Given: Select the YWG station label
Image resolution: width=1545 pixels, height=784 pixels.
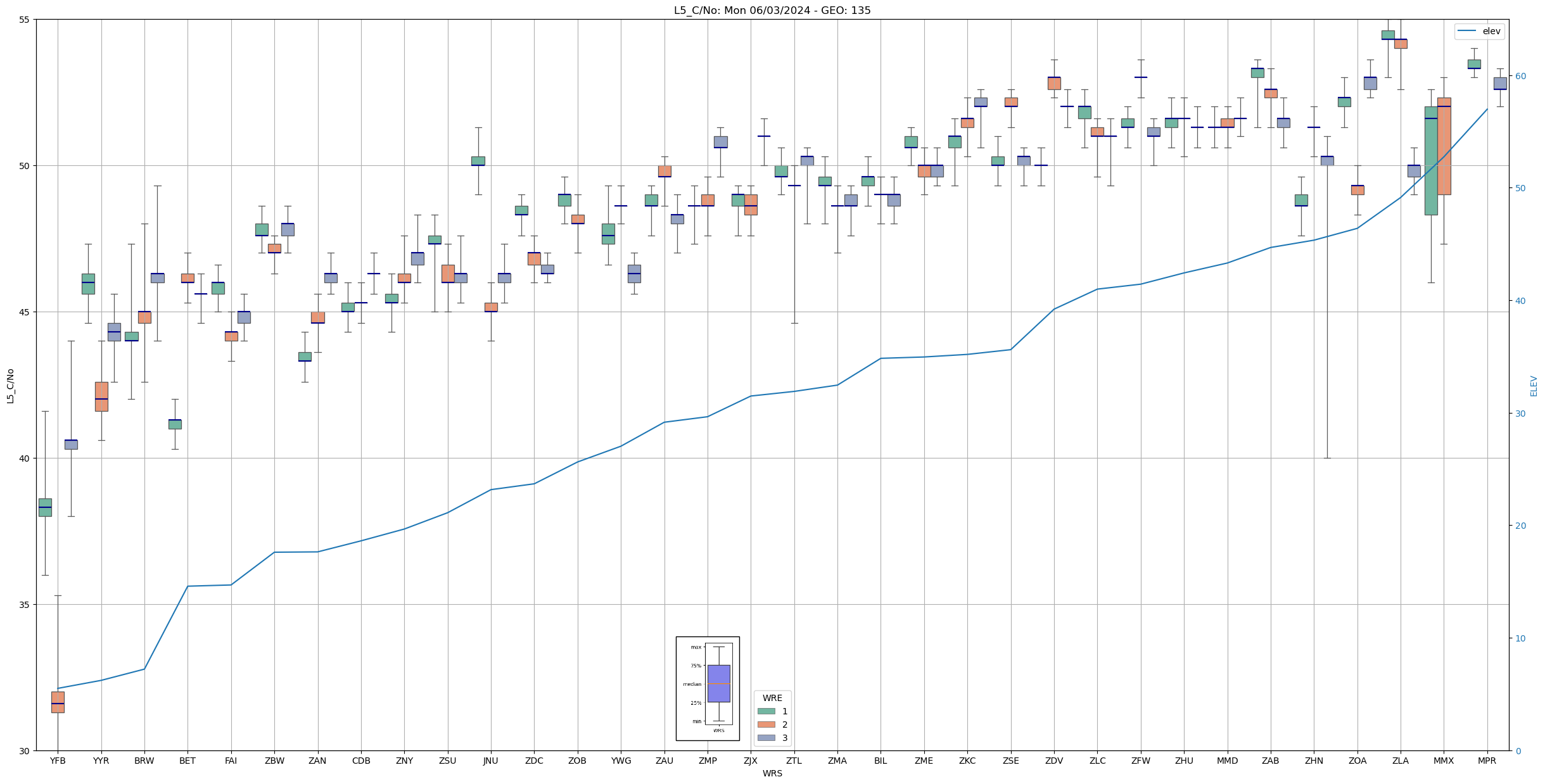Looking at the screenshot, I should click(x=621, y=761).
